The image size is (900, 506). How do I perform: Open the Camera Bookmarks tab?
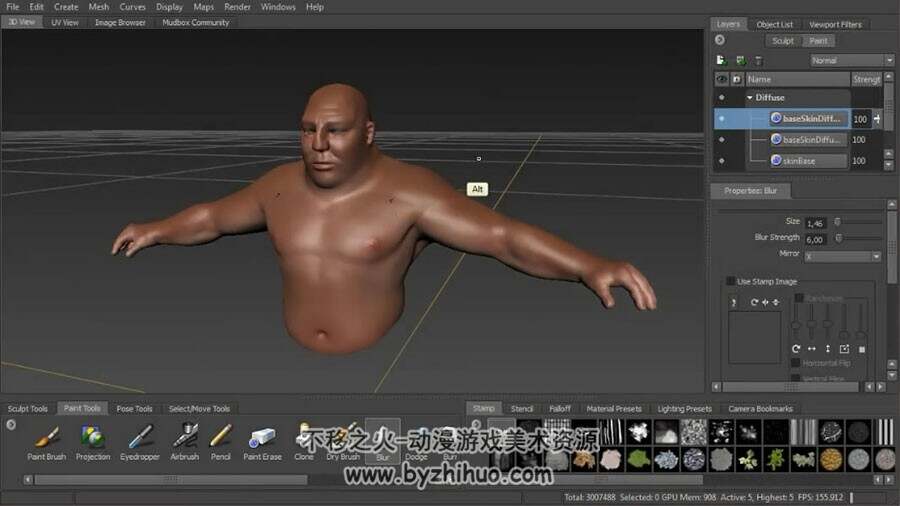point(760,408)
